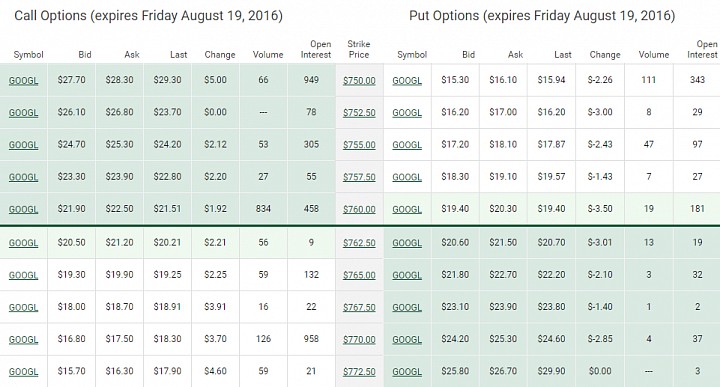Click GOOGL call symbol with $15.70 bid
The image size is (720, 387).
[23, 371]
